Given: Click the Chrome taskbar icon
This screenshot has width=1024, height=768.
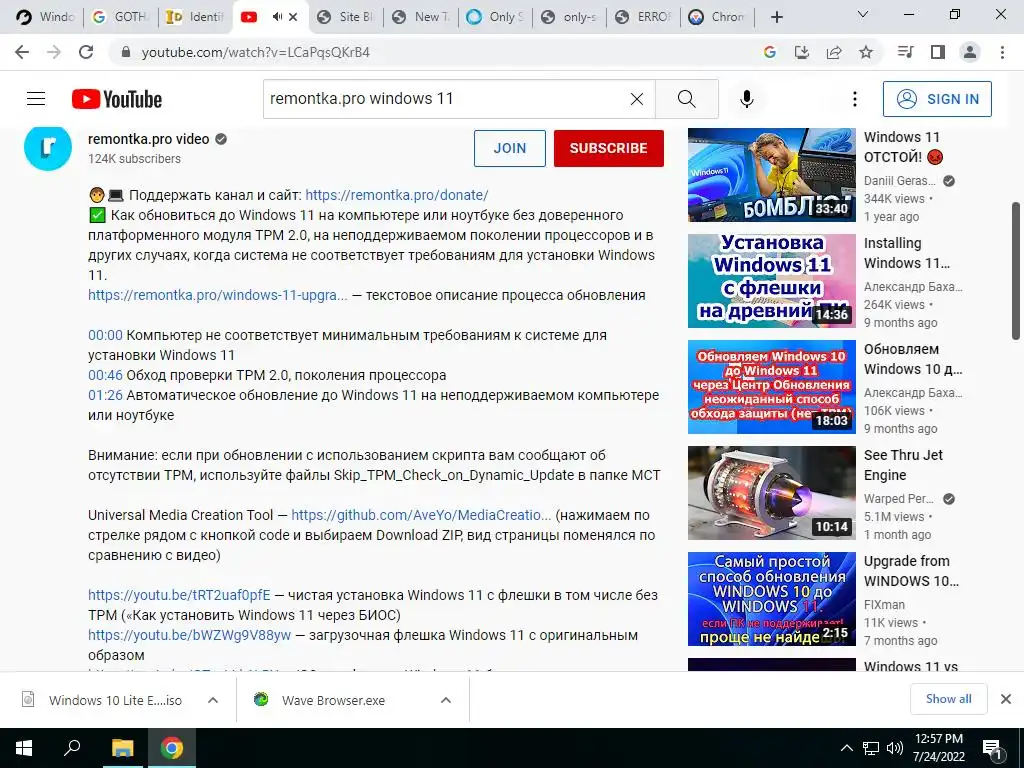Looking at the screenshot, I should tap(172, 748).
